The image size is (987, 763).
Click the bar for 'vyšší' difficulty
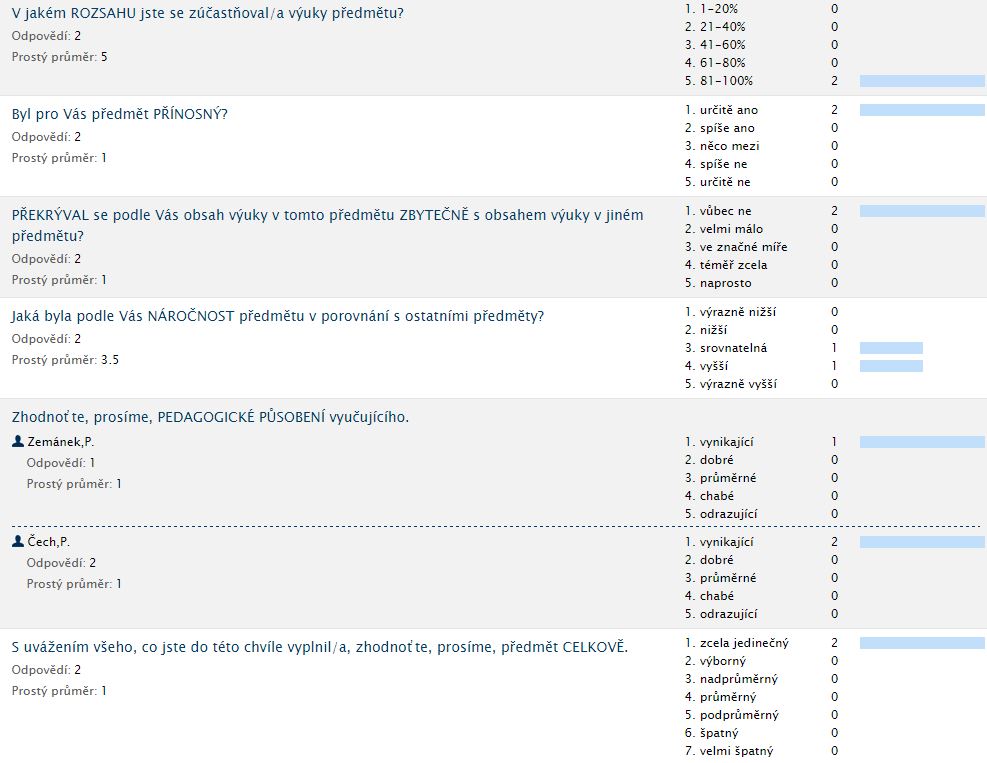pos(890,366)
